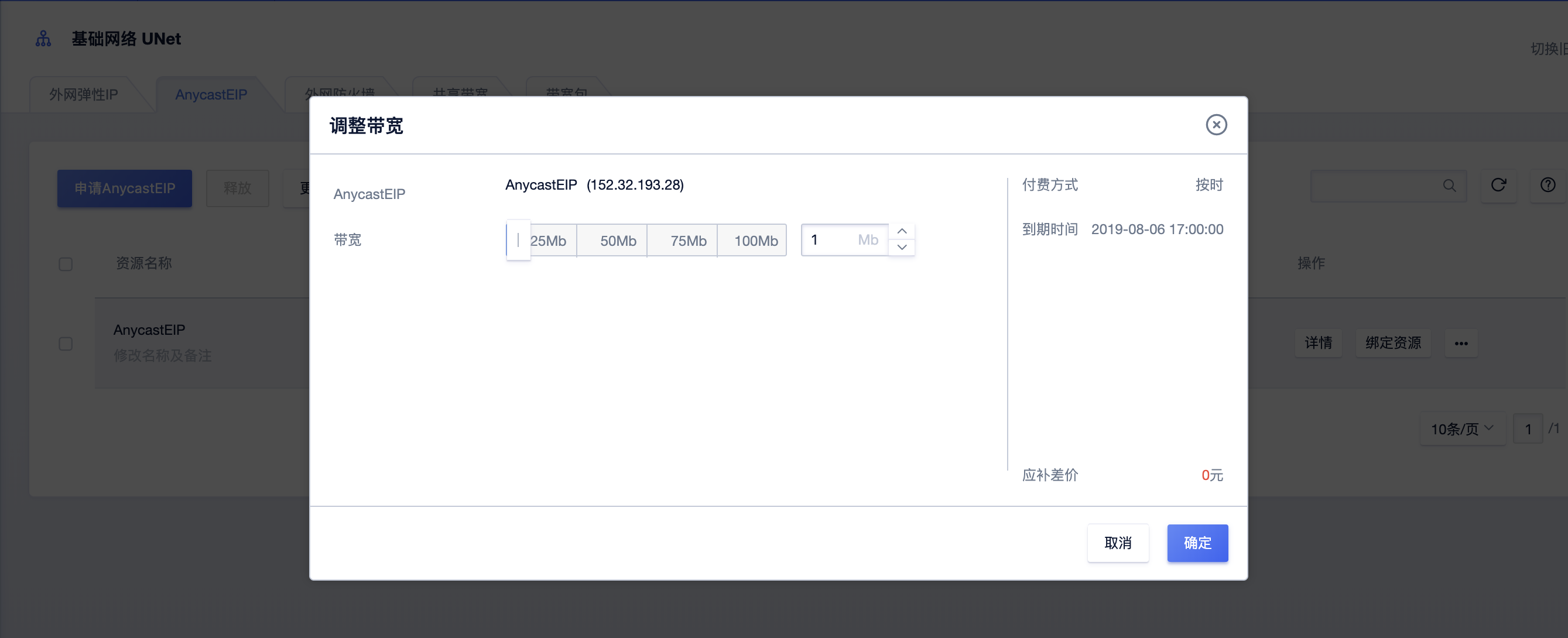Check the AnycastEIP row checkbox

(66, 344)
